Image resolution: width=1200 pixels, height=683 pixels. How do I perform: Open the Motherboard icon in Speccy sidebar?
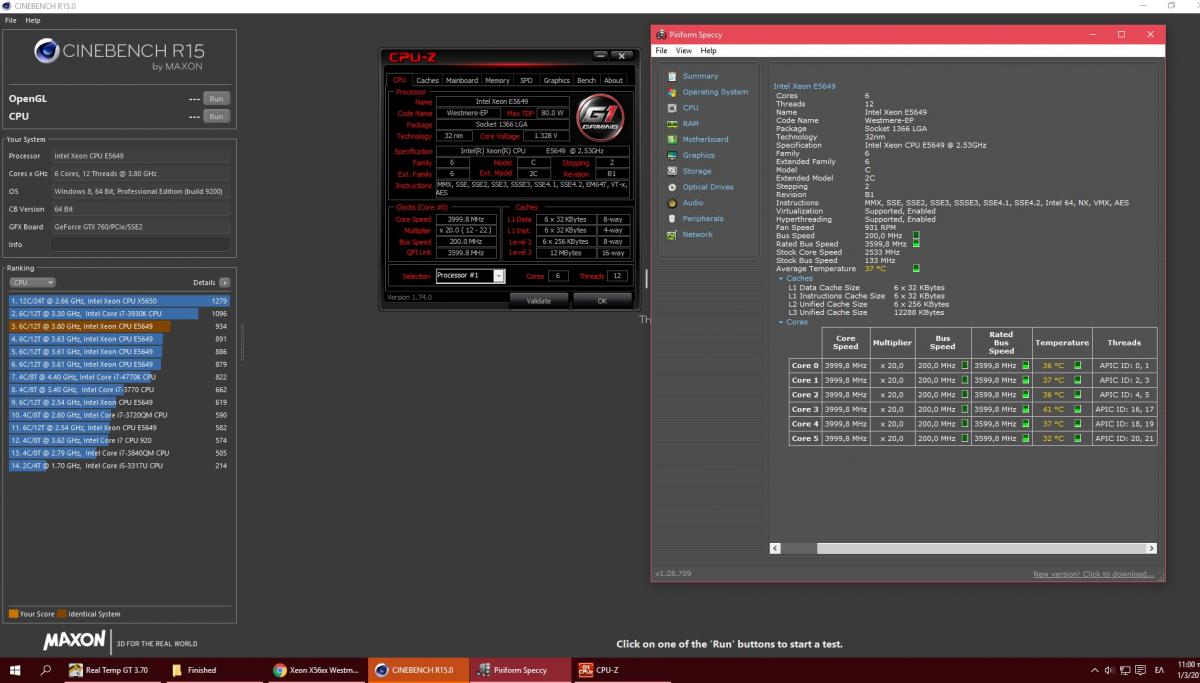pos(672,140)
